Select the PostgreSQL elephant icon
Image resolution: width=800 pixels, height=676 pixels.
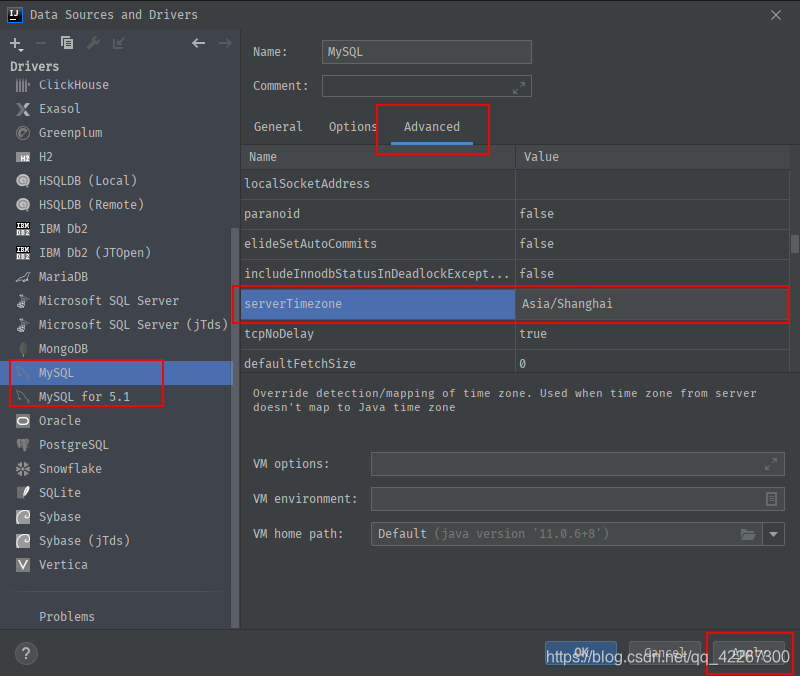click(22, 445)
